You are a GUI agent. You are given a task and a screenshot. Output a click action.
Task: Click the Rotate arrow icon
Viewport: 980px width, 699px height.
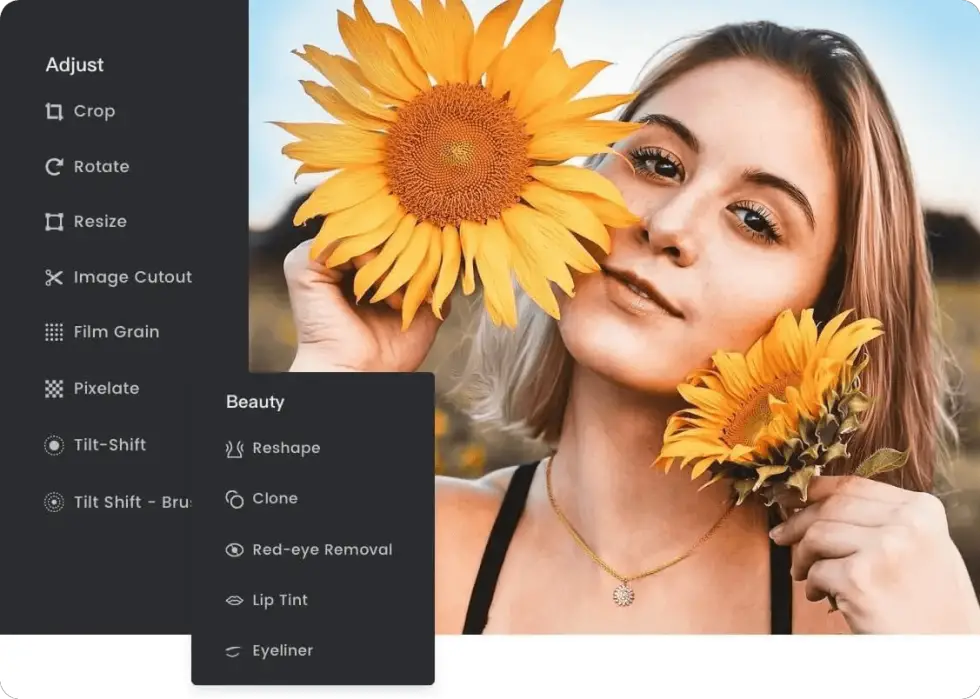click(x=56, y=166)
